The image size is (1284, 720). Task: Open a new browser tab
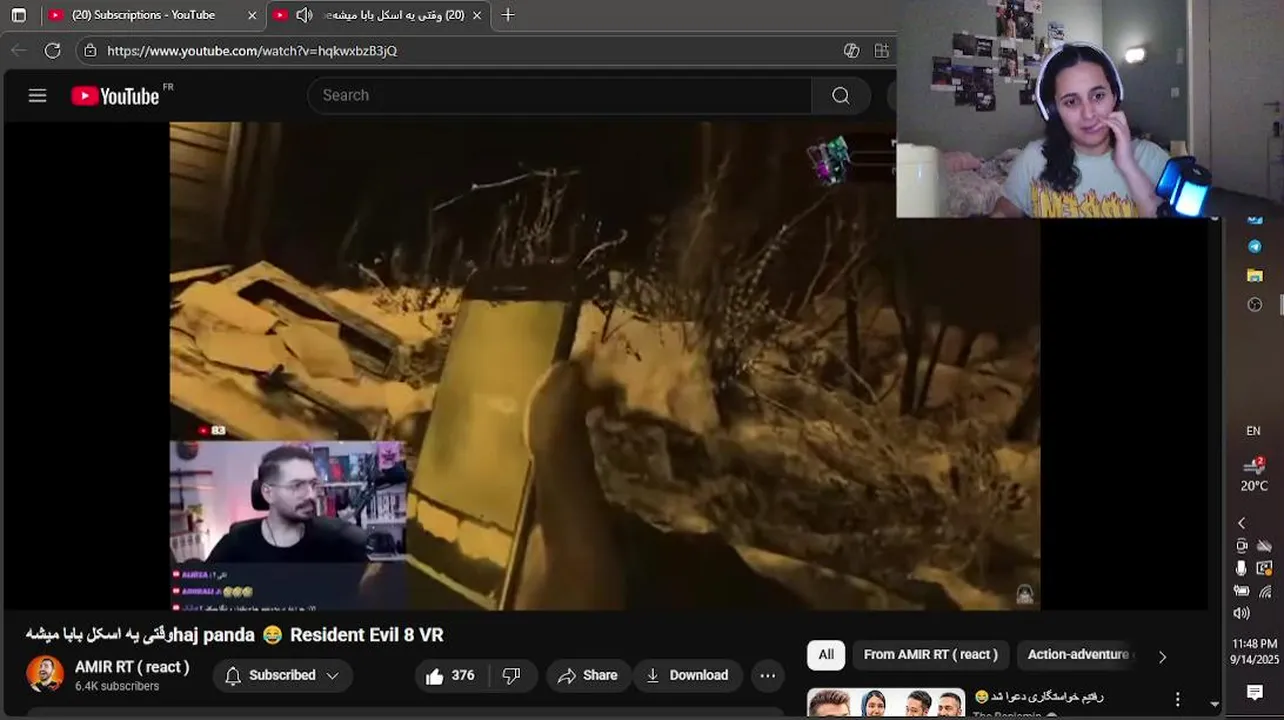[508, 15]
